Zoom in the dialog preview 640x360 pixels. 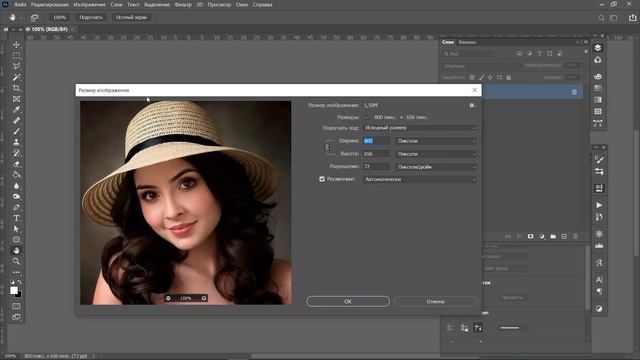click(x=204, y=298)
